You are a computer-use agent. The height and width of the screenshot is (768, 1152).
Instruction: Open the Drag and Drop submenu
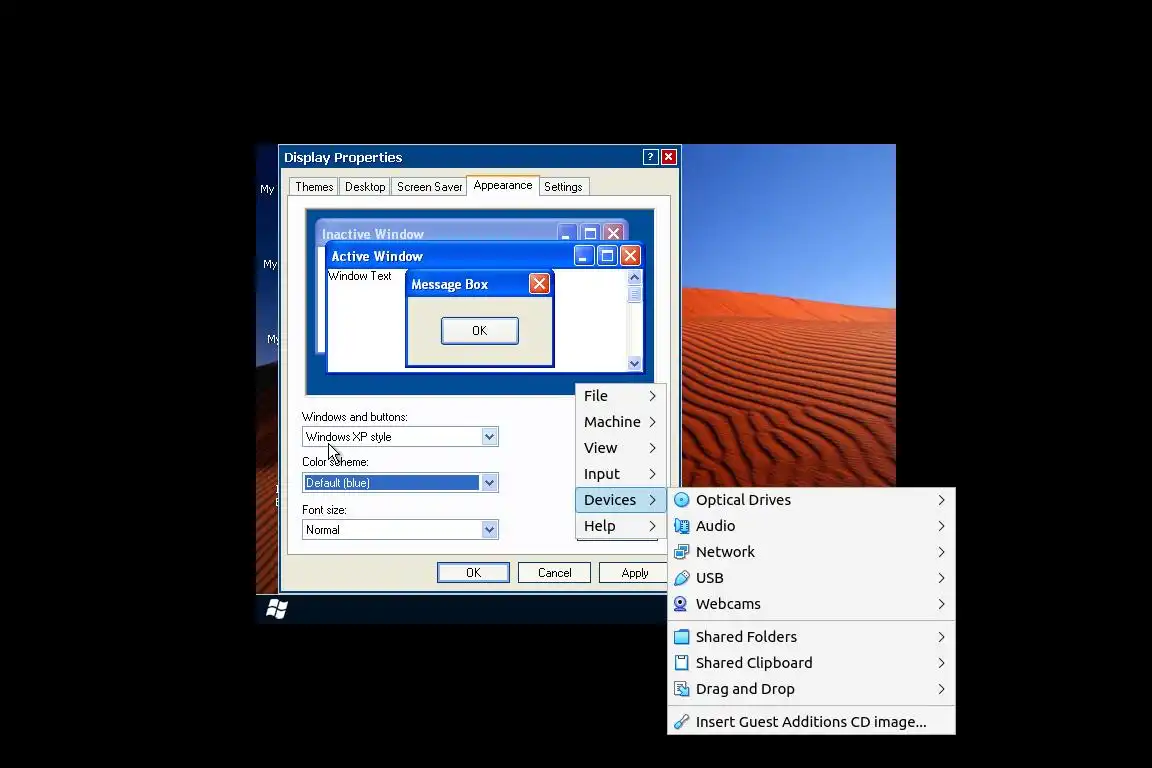point(811,689)
